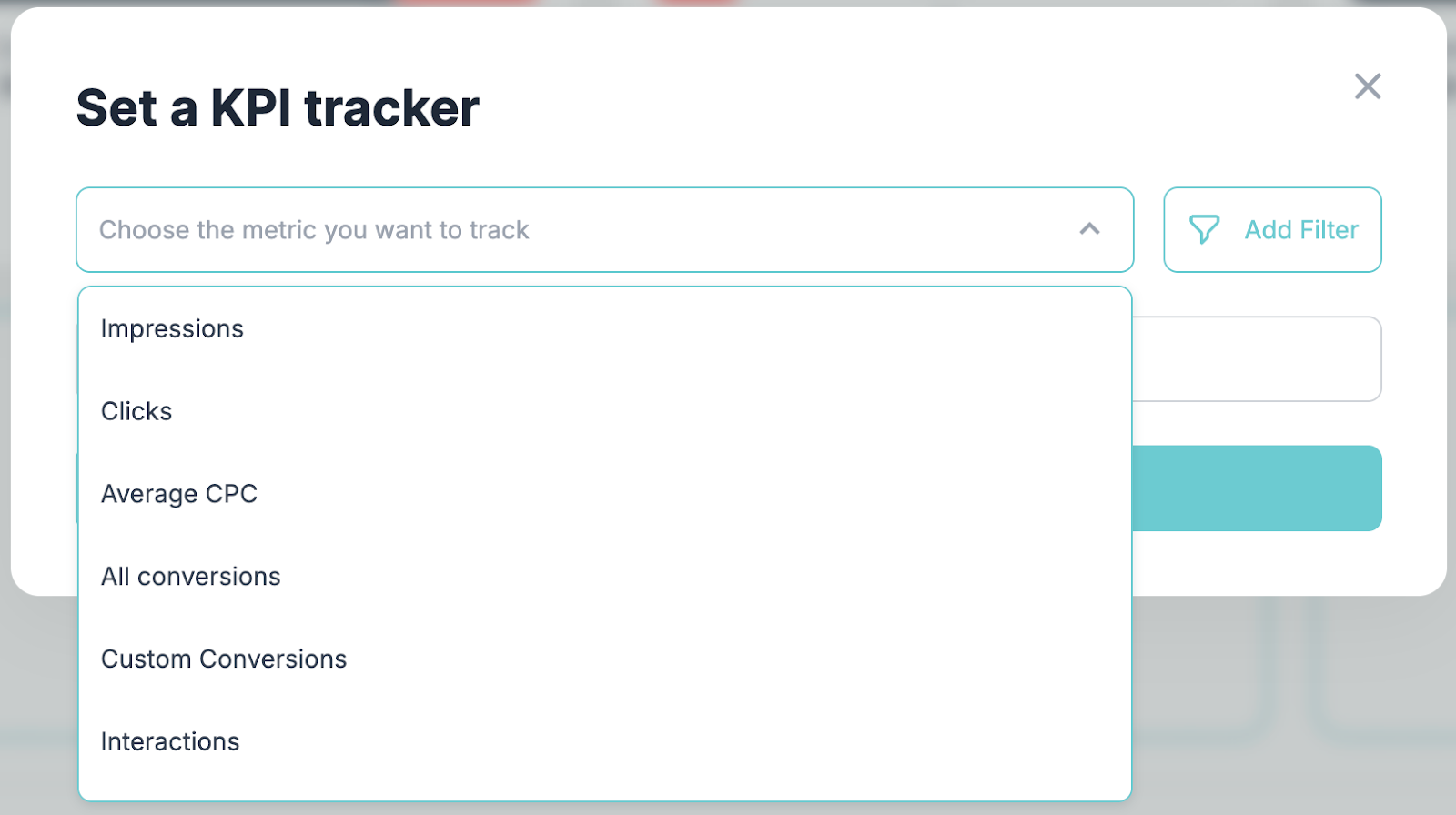Click the 'Set a KPI tracker' heading
This screenshot has width=1456, height=815.
coord(278,107)
